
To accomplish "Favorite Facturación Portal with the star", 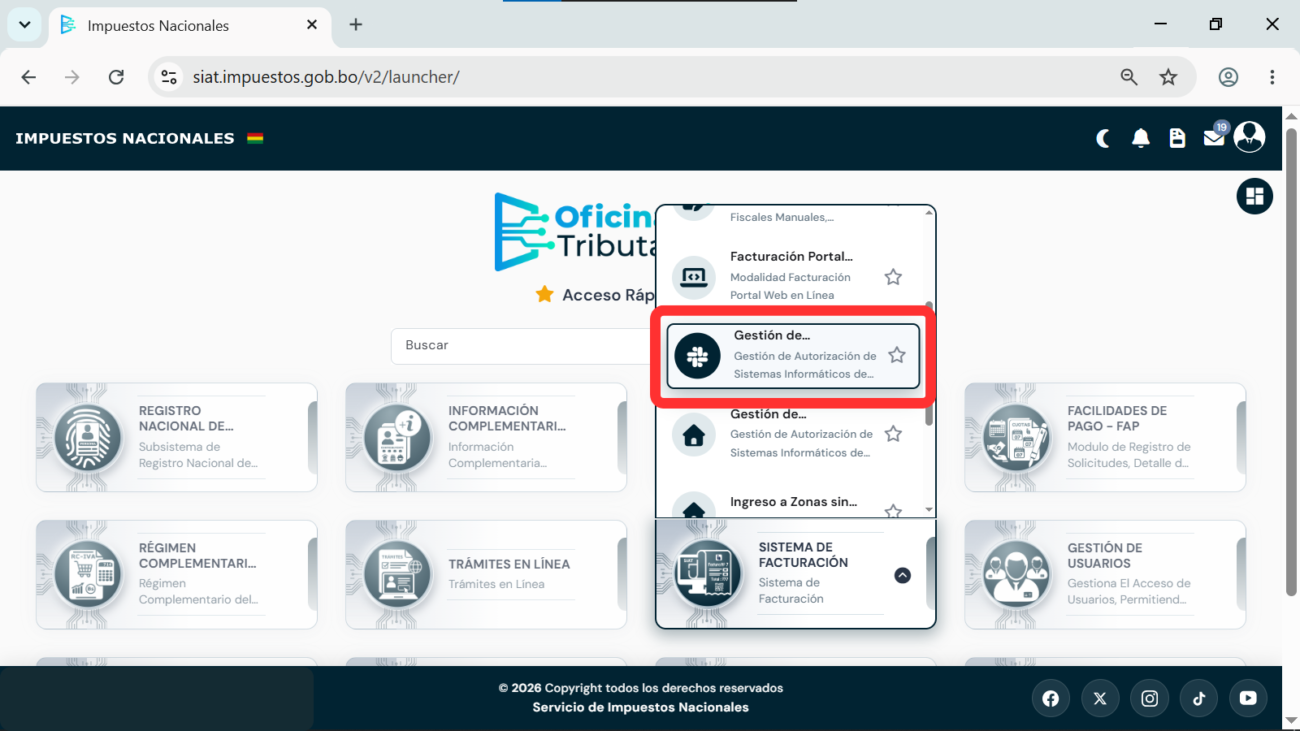I will [x=893, y=277].
